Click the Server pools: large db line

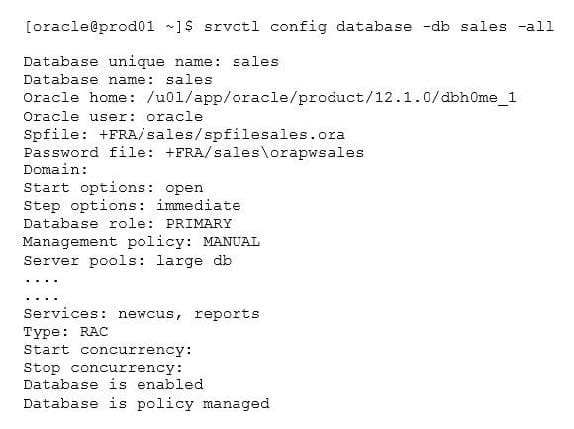pos(128,261)
